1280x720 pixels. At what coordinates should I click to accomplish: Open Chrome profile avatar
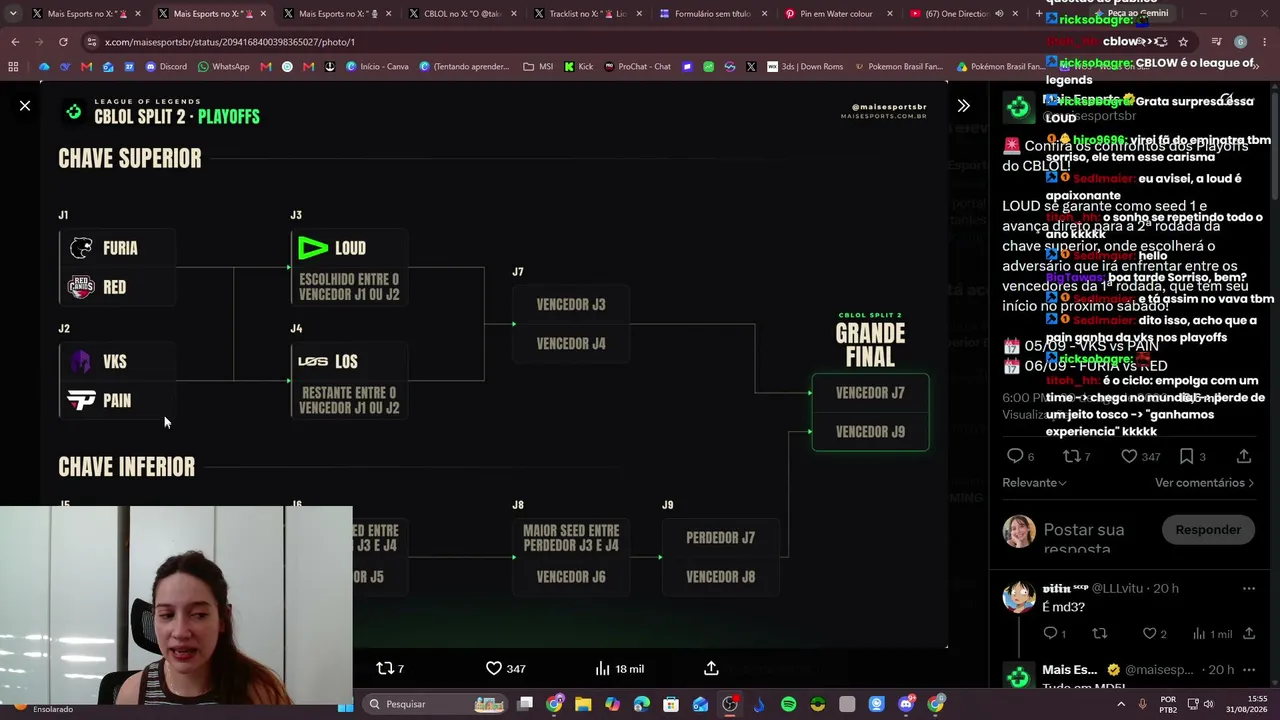(x=1240, y=42)
